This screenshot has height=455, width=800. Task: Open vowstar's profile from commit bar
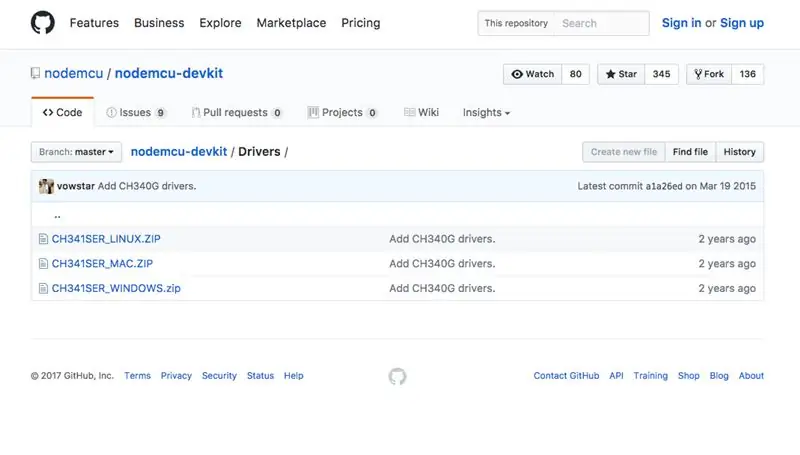click(76, 186)
